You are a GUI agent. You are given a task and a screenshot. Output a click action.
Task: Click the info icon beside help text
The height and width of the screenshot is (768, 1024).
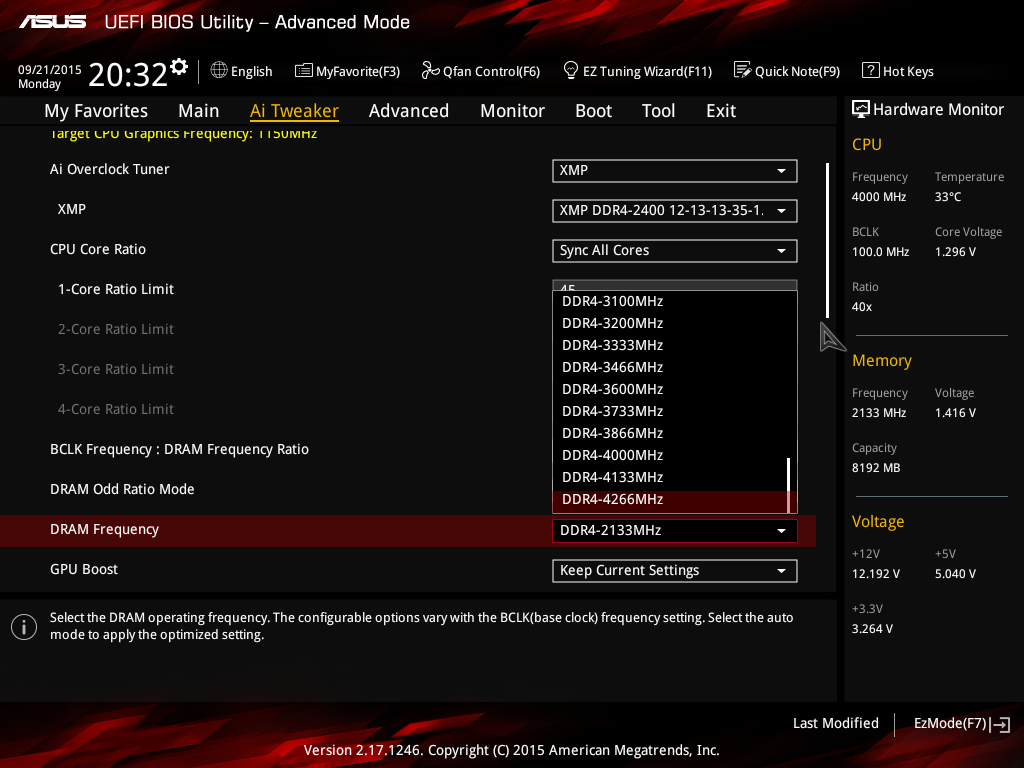tap(24, 627)
